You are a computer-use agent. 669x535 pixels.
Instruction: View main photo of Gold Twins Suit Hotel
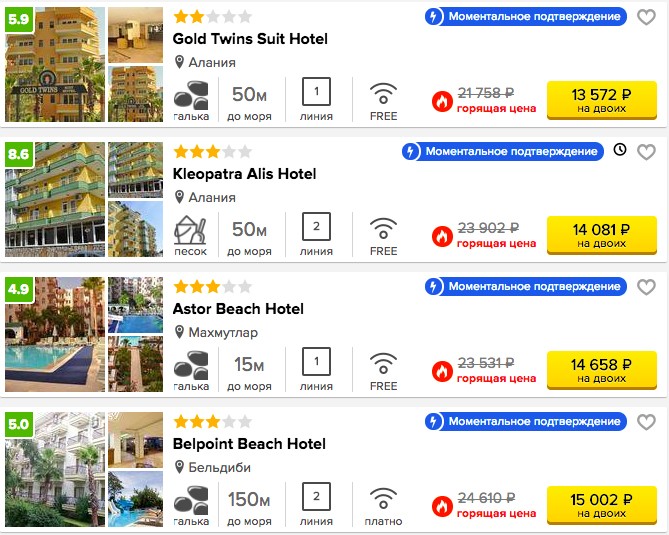point(55,64)
